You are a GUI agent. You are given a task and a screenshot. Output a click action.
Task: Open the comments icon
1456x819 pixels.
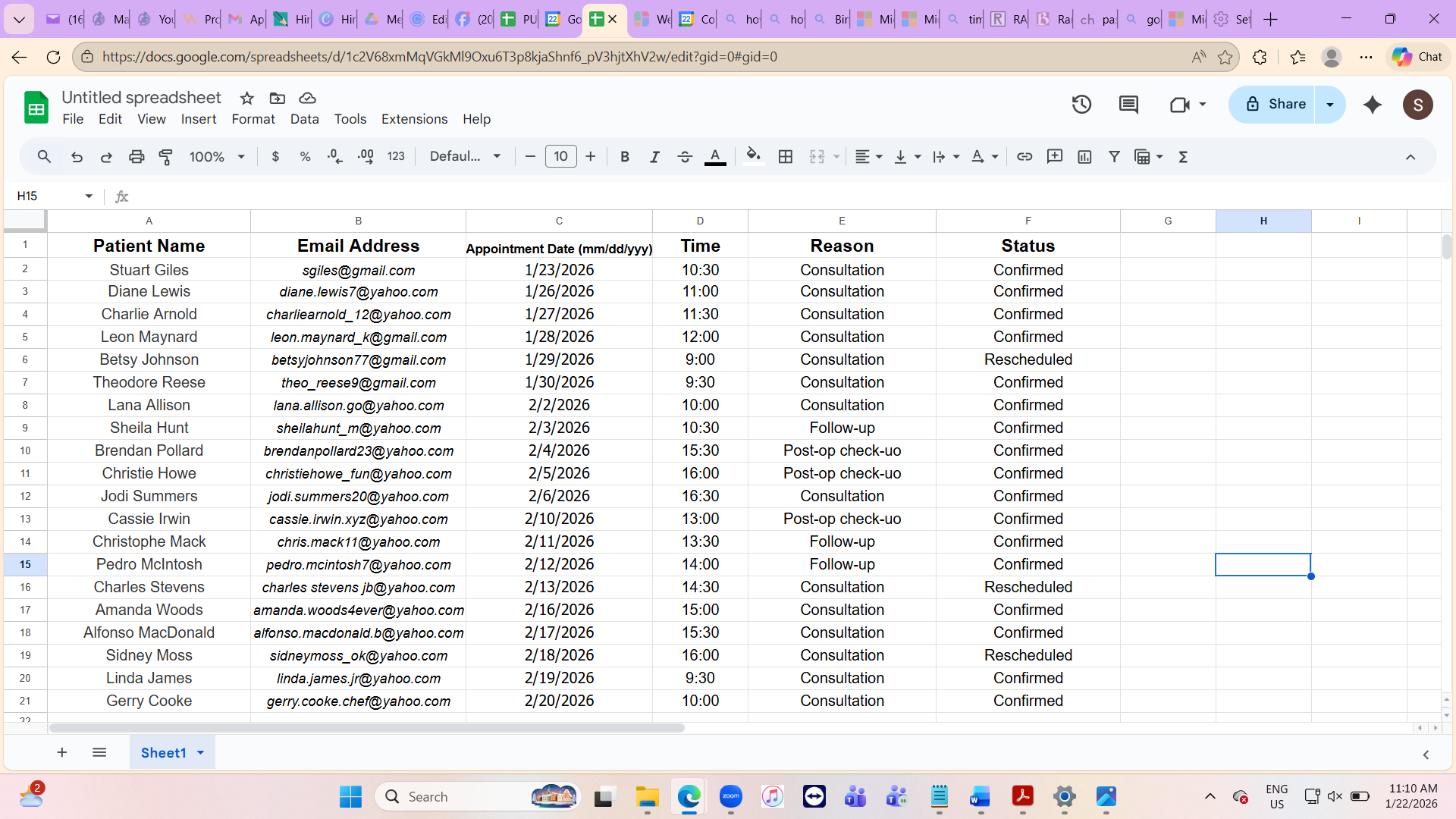1128,105
